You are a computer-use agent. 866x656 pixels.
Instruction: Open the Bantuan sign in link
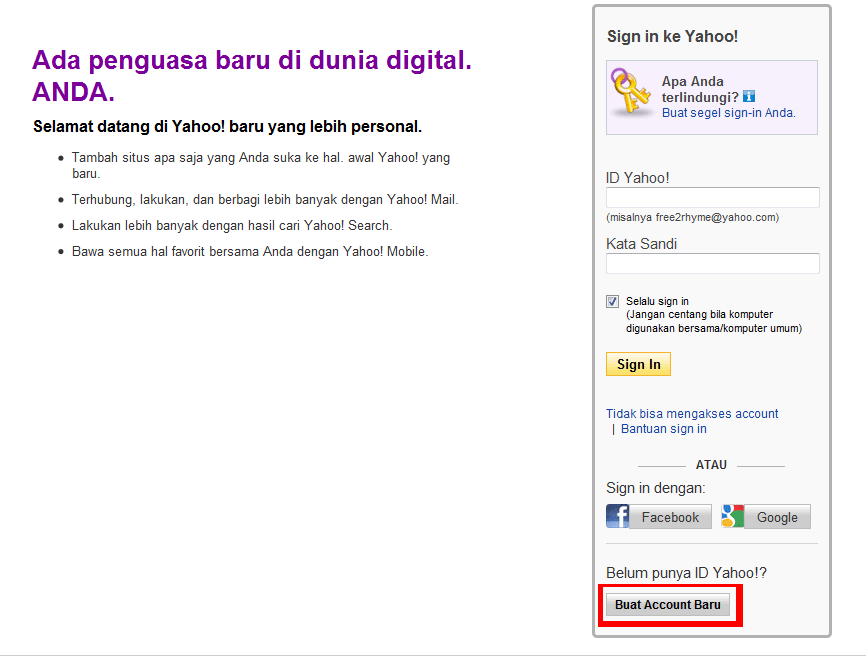663,429
